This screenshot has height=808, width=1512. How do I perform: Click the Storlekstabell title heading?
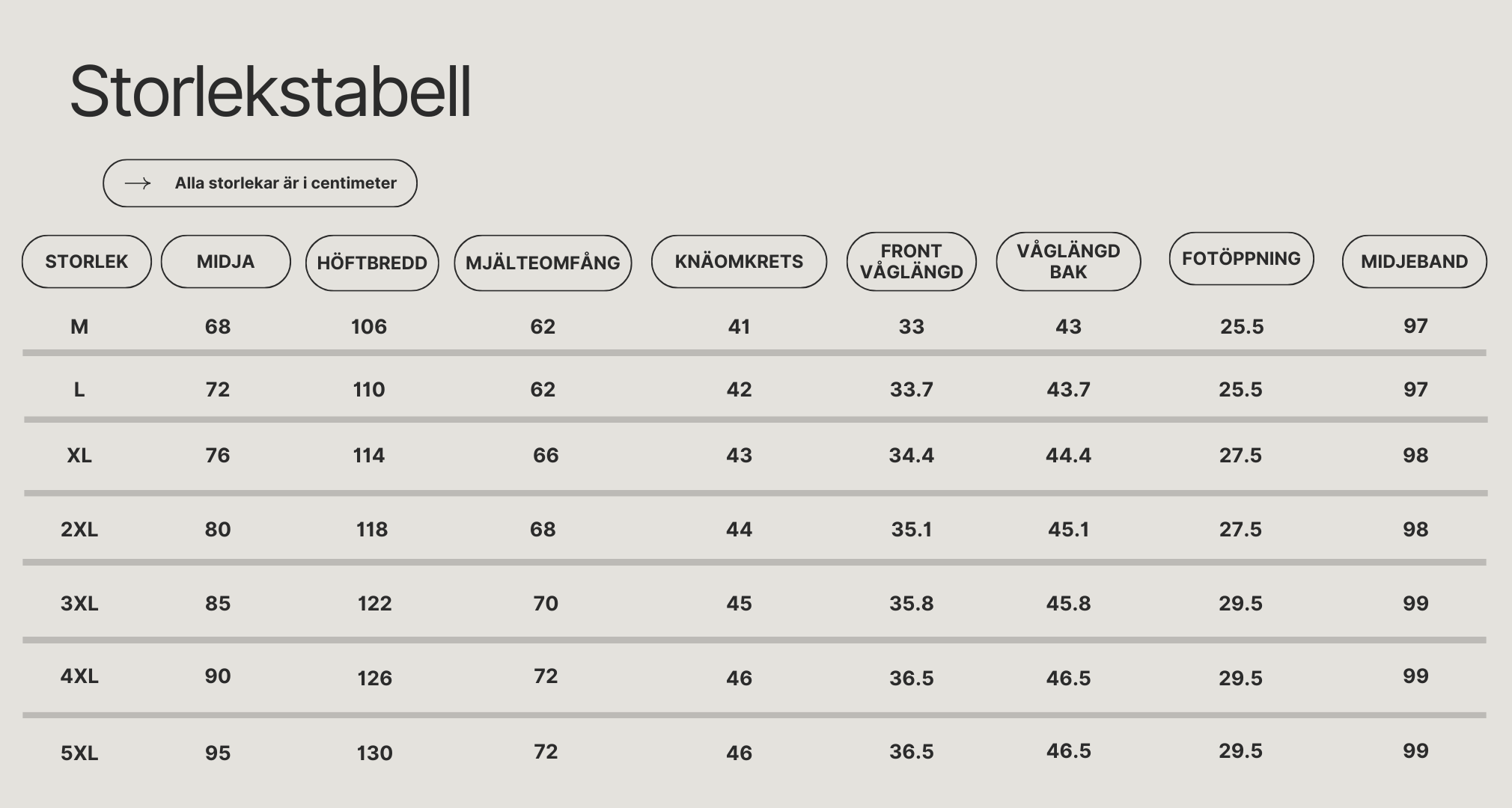[270, 91]
